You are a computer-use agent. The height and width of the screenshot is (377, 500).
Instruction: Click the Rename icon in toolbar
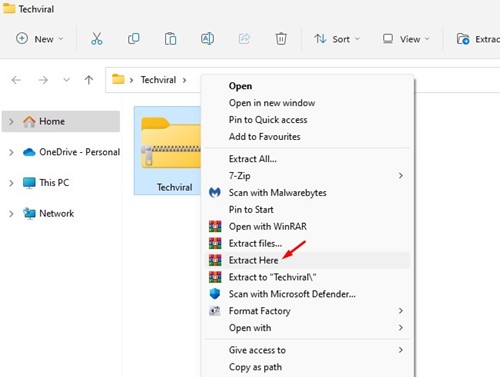click(x=207, y=39)
